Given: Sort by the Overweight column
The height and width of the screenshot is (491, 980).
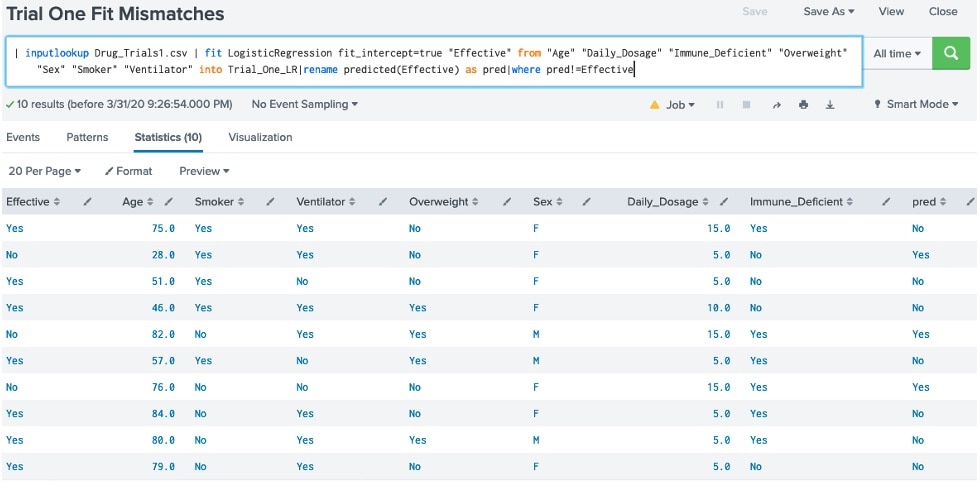Looking at the screenshot, I should [444, 202].
